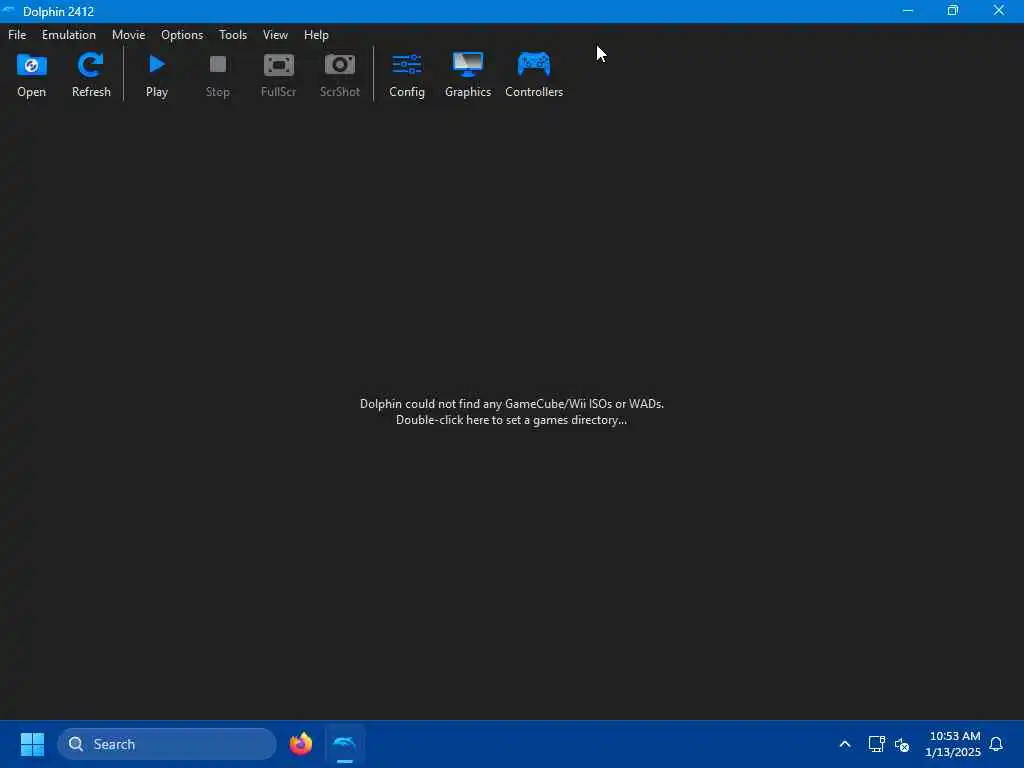Image resolution: width=1024 pixels, height=768 pixels.
Task: Launch Firefox from the taskbar
Action: (x=300, y=744)
